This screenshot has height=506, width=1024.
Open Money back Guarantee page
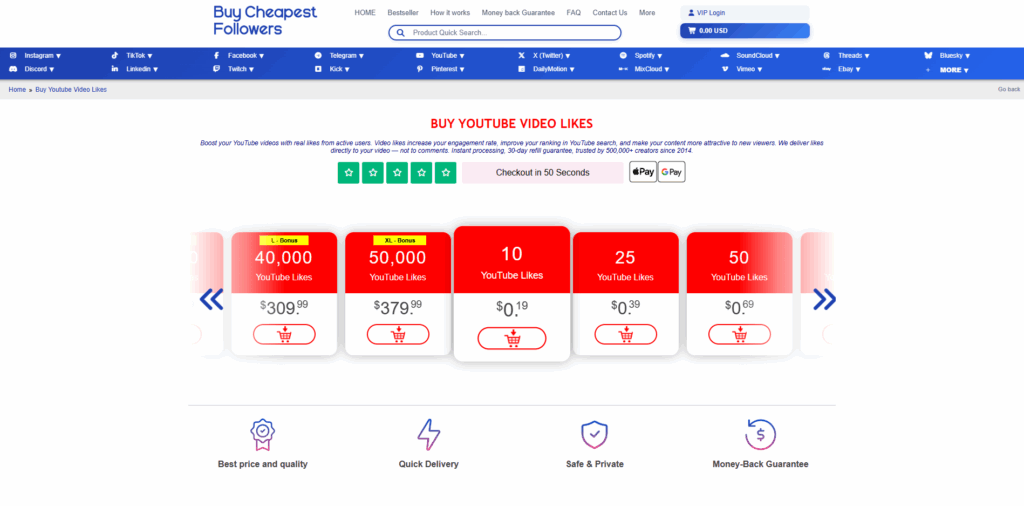[x=518, y=12]
